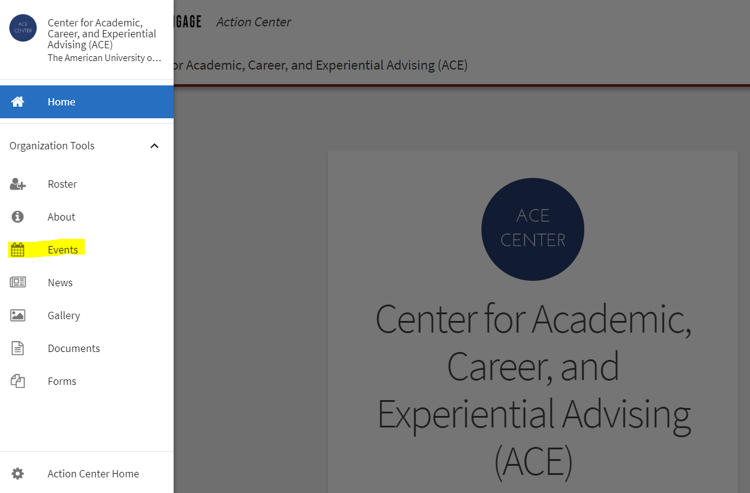Click the Documents page icon
Viewport: 750px width, 493px height.
[18, 348]
